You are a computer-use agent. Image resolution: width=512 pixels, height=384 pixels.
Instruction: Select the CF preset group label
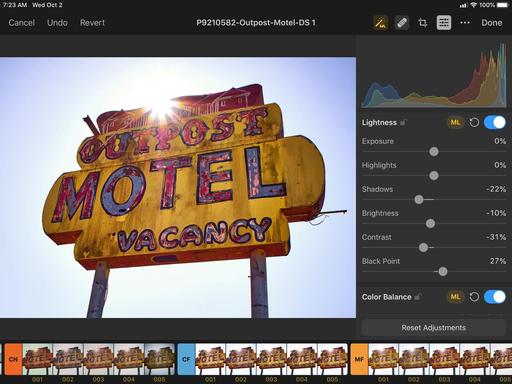(x=186, y=359)
